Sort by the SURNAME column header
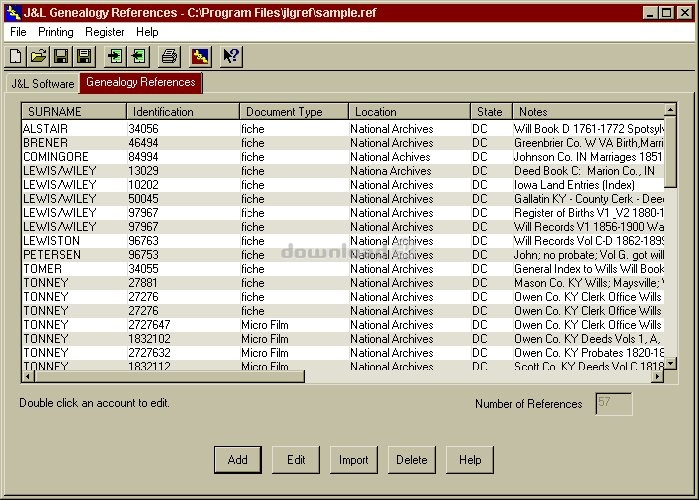 coord(74,112)
